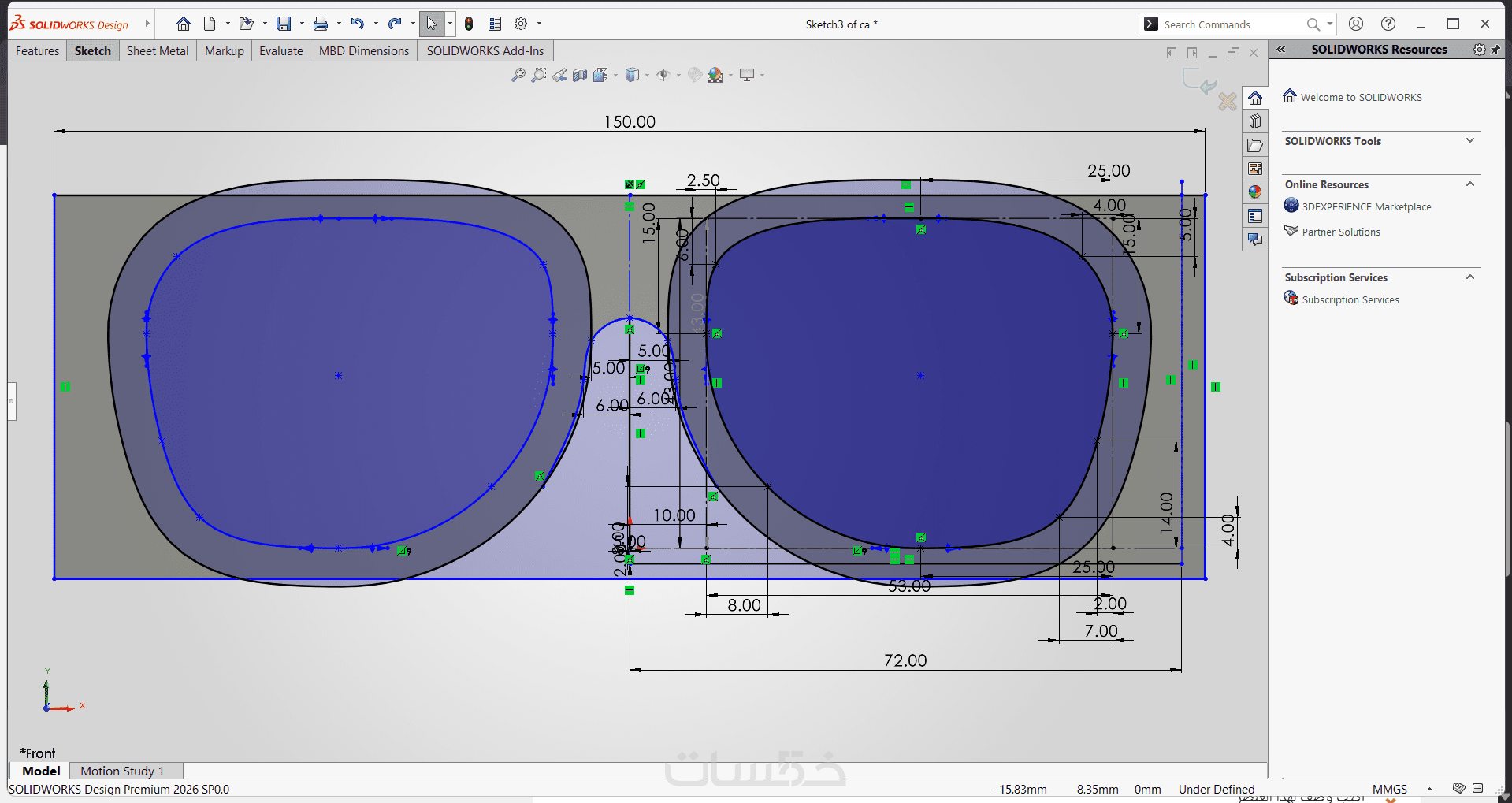Click the Rebuild traffic light icon
This screenshot has width=1512, height=803.
[469, 24]
